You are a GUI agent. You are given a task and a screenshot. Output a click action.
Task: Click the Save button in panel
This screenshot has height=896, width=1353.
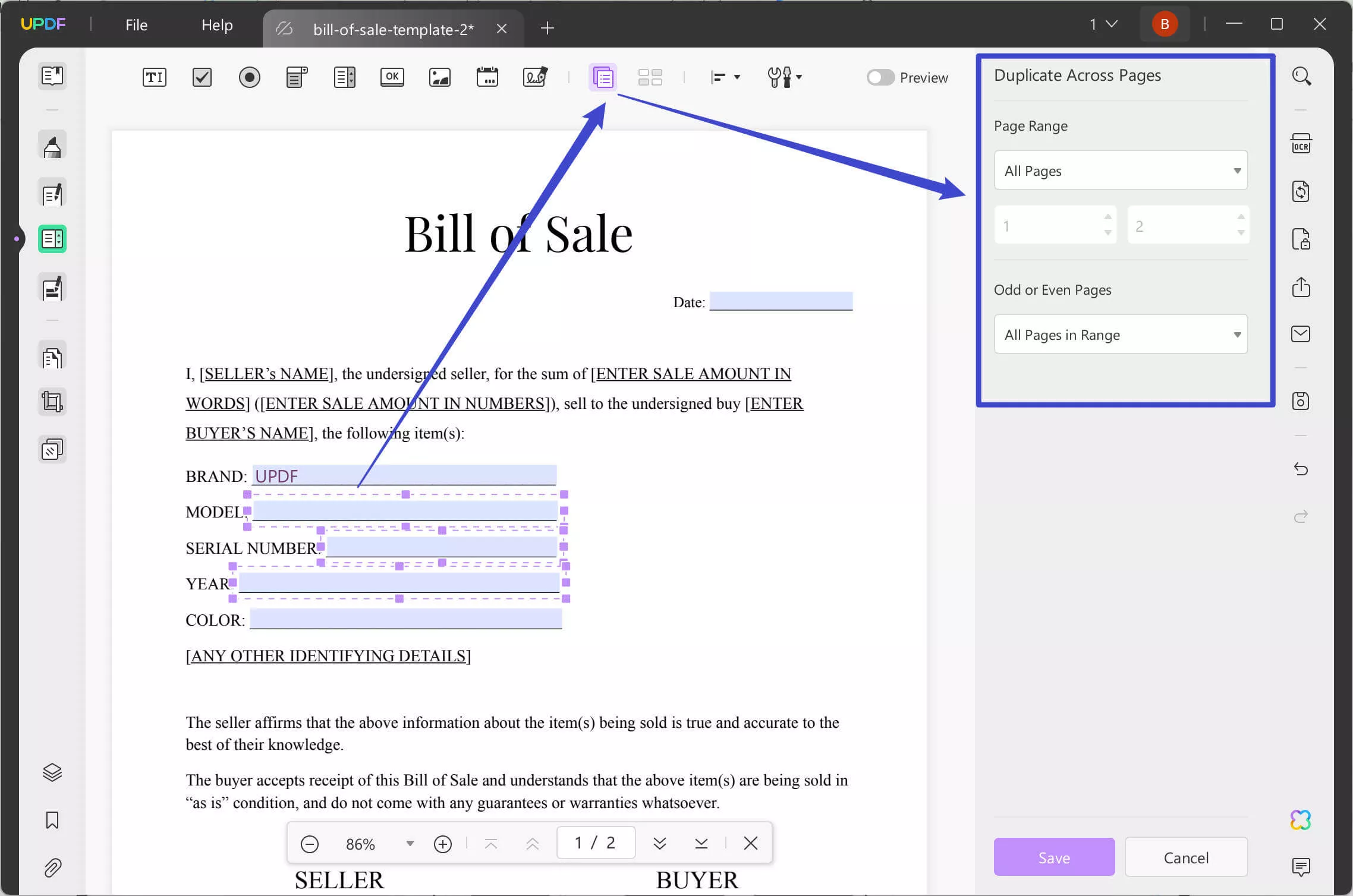click(x=1054, y=858)
